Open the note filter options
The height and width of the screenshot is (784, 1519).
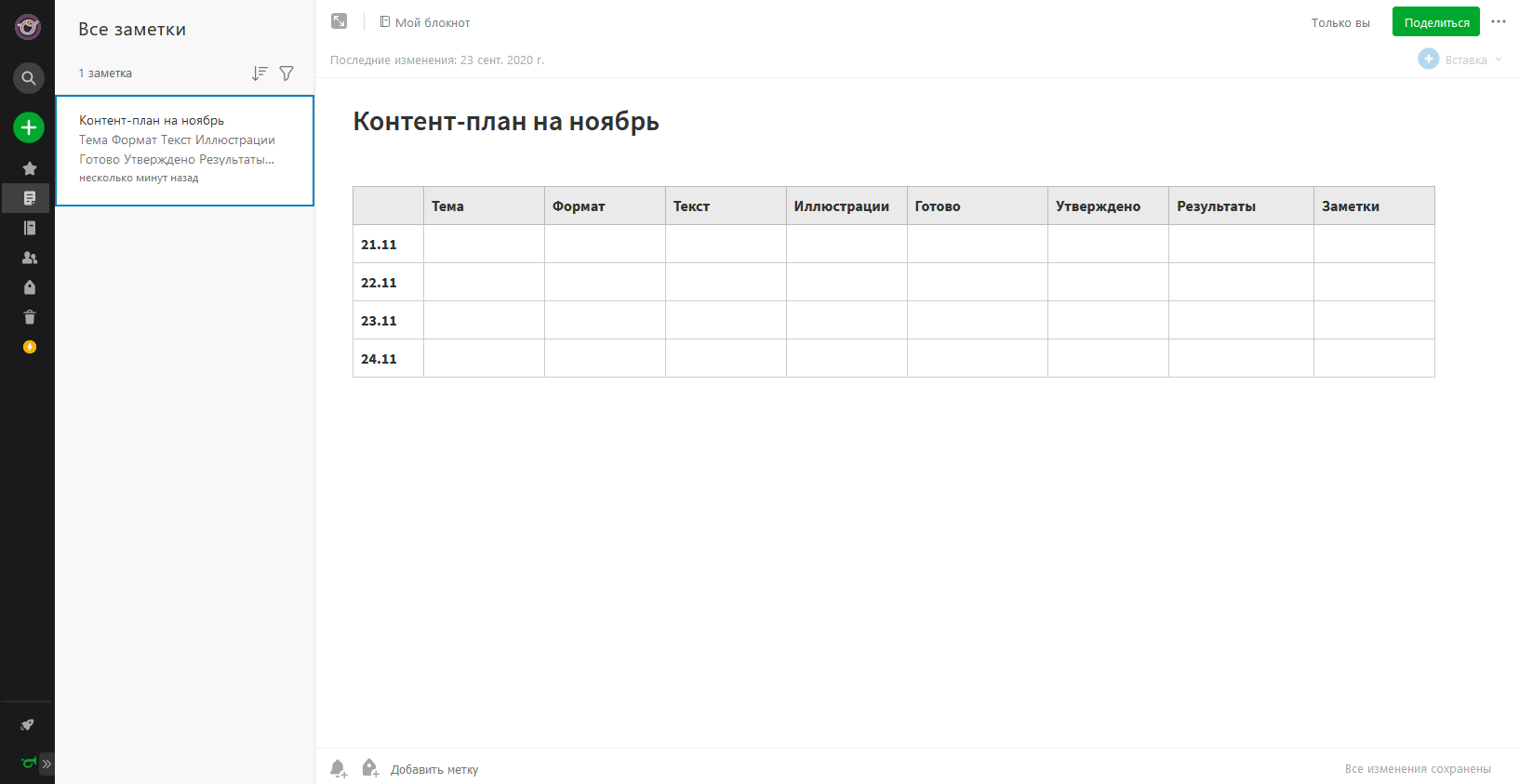(x=286, y=73)
